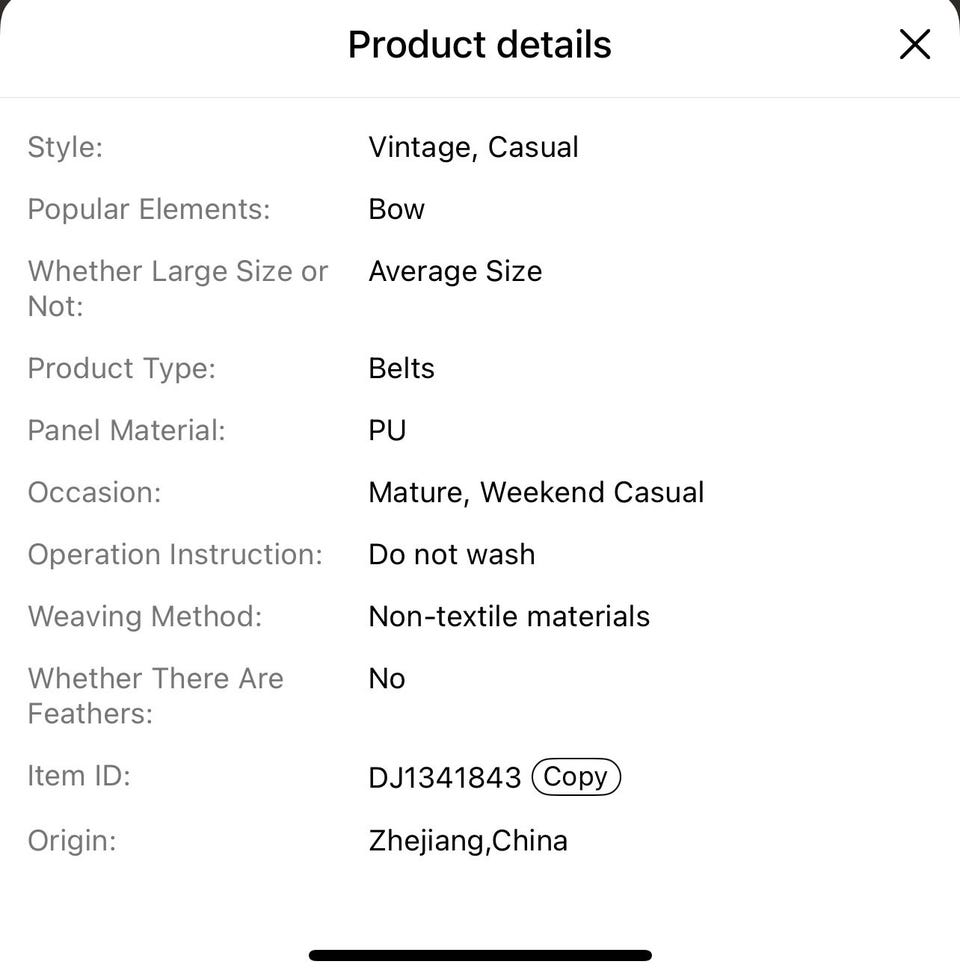
Task: Tap the Average Size value
Action: click(x=455, y=271)
